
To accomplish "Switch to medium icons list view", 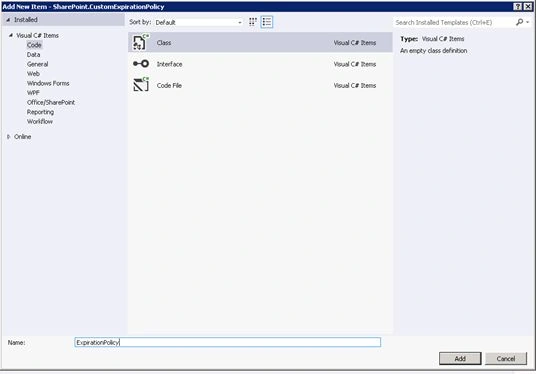I will 267,22.
